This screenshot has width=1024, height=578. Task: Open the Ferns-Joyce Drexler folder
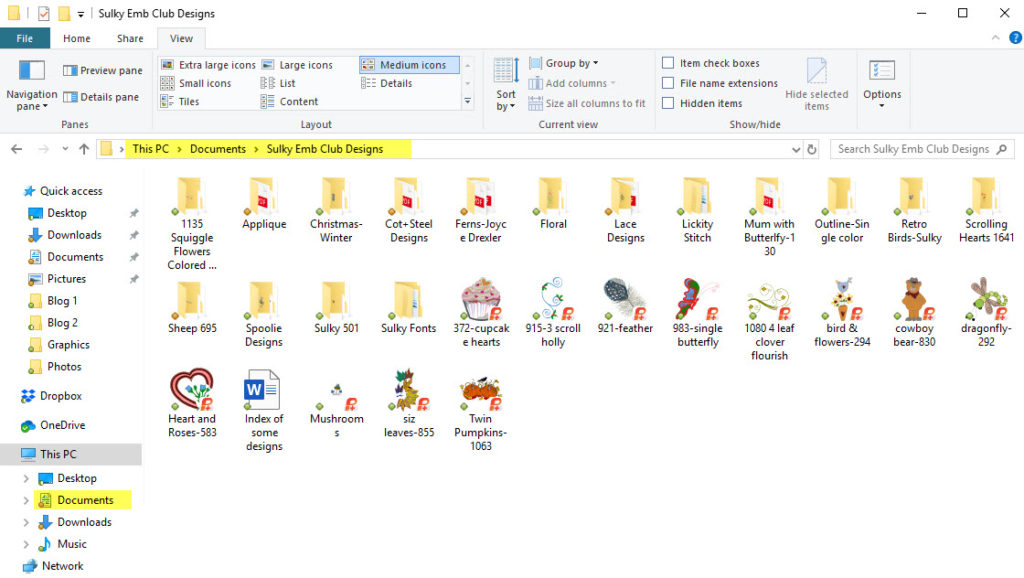481,210
